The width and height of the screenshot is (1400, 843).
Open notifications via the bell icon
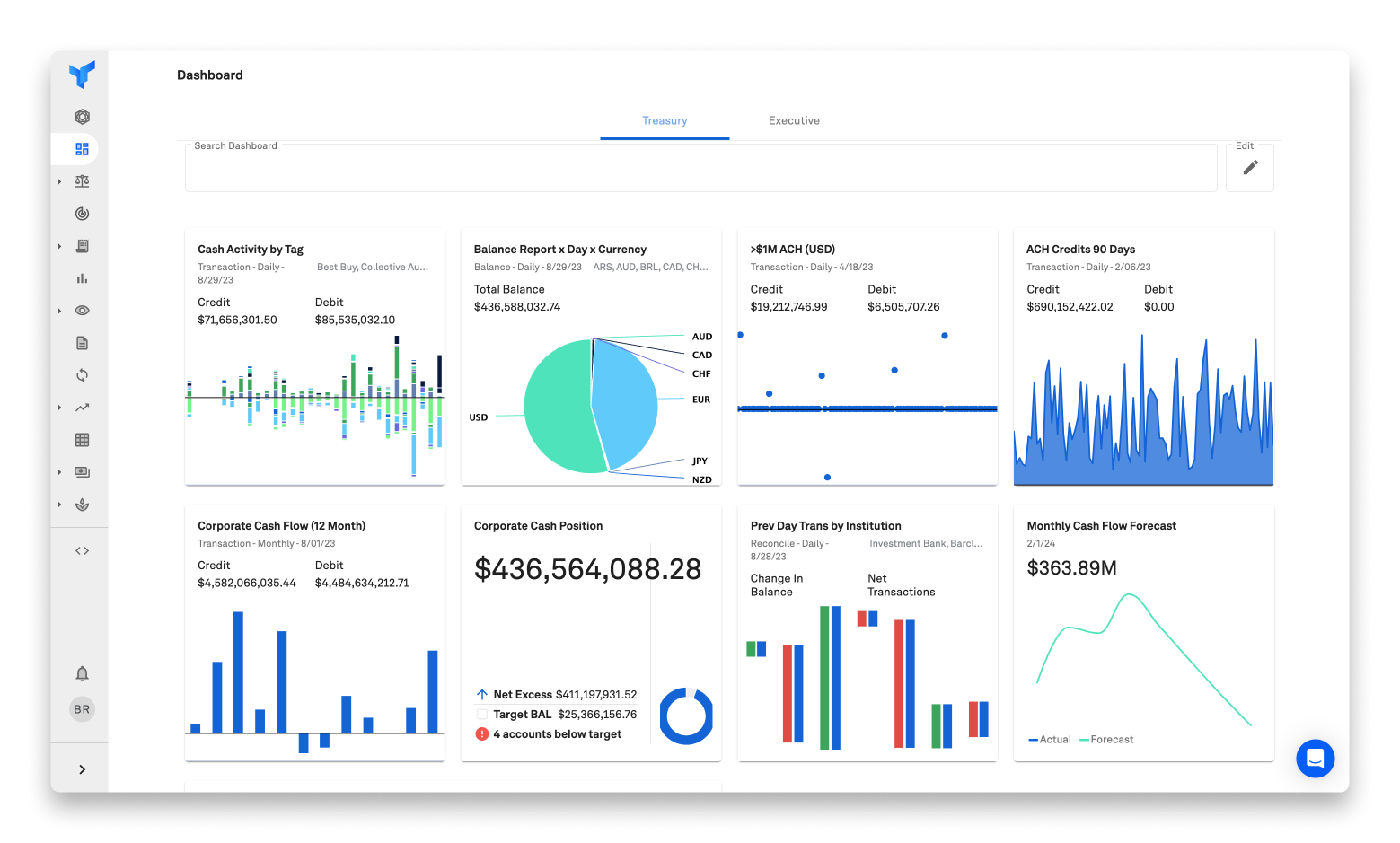click(x=82, y=672)
